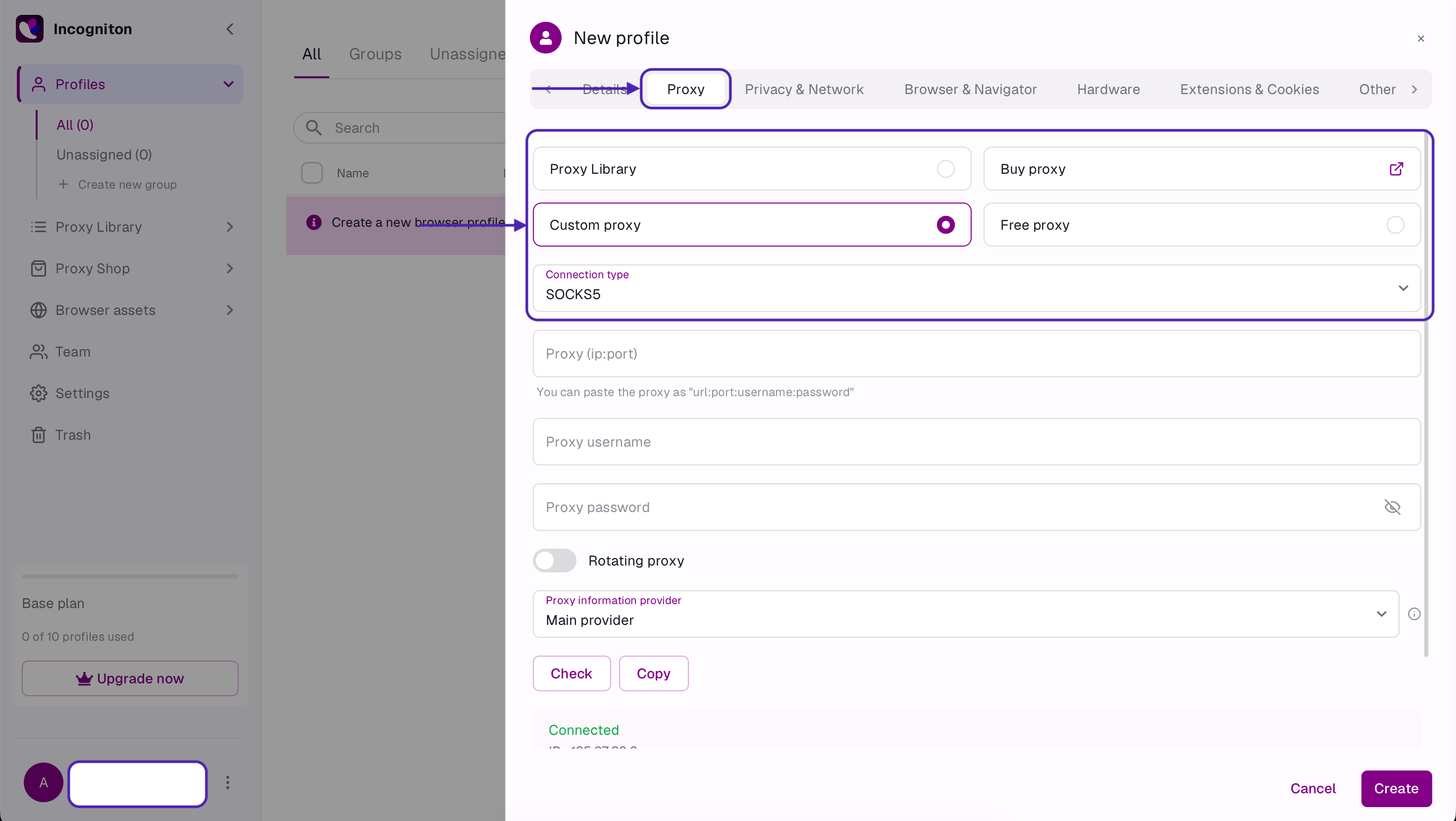Click the Team people icon

39,352
